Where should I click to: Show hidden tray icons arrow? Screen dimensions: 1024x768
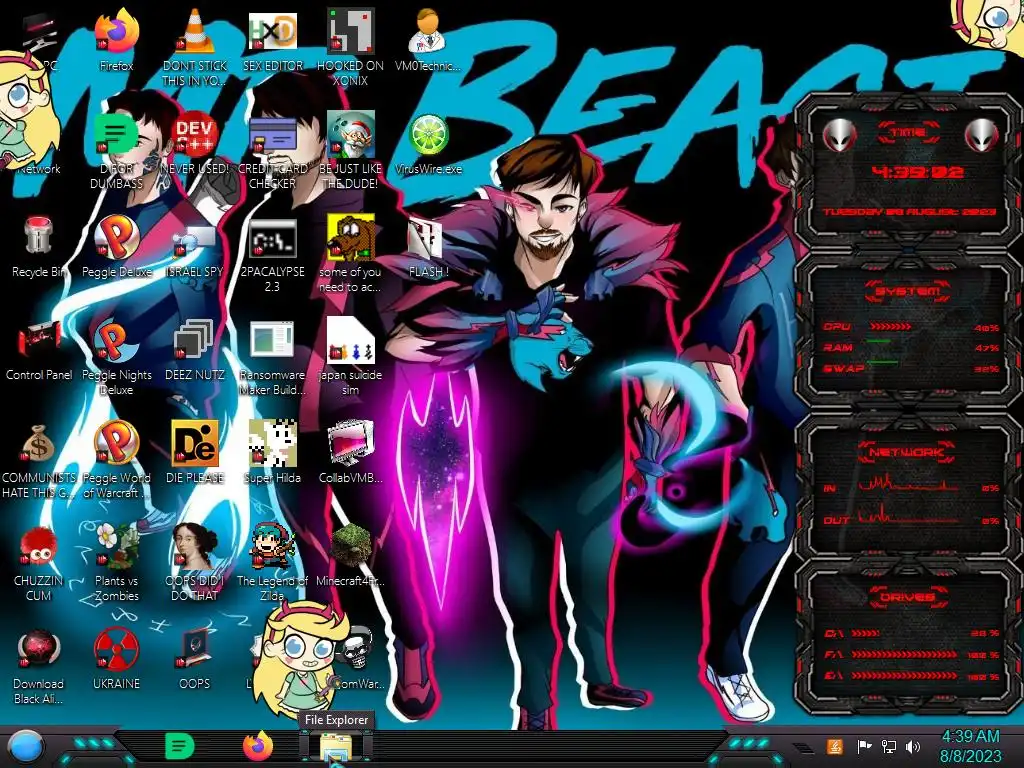pyautogui.click(x=803, y=747)
